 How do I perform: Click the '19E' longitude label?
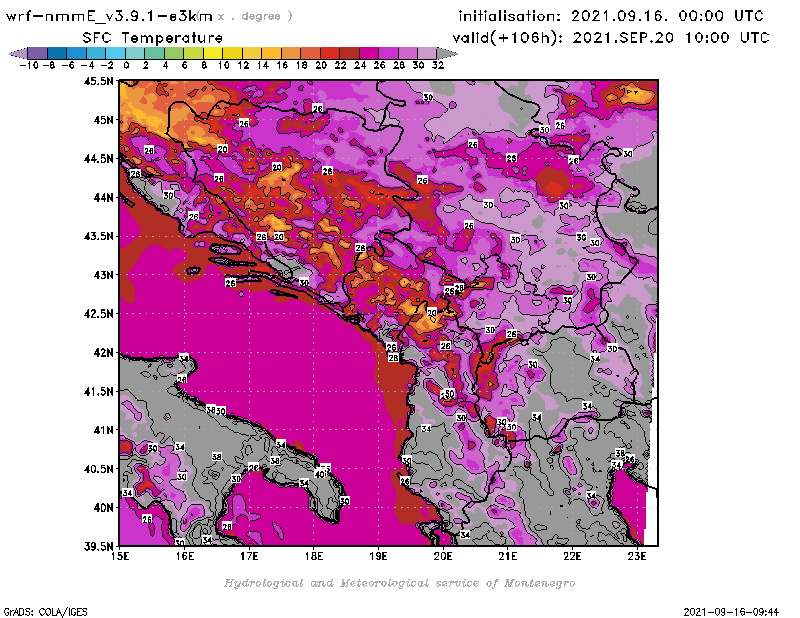[x=379, y=556]
